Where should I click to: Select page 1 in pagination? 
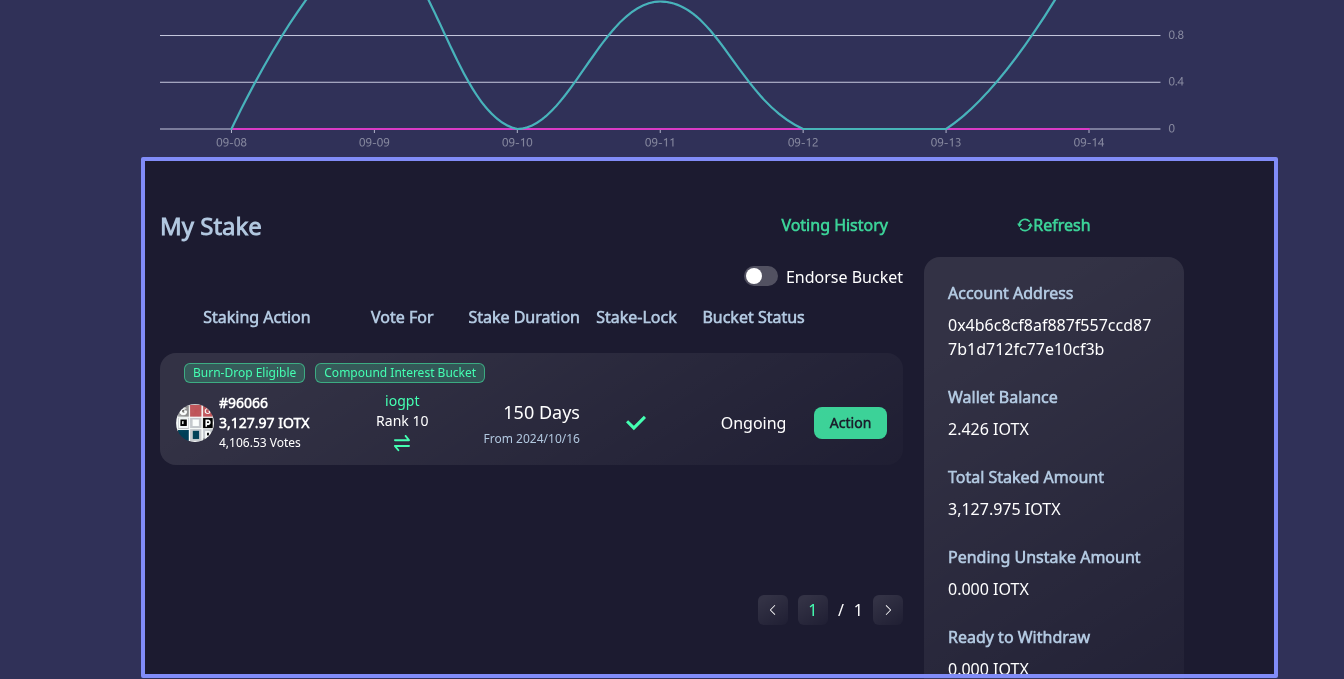pos(812,610)
